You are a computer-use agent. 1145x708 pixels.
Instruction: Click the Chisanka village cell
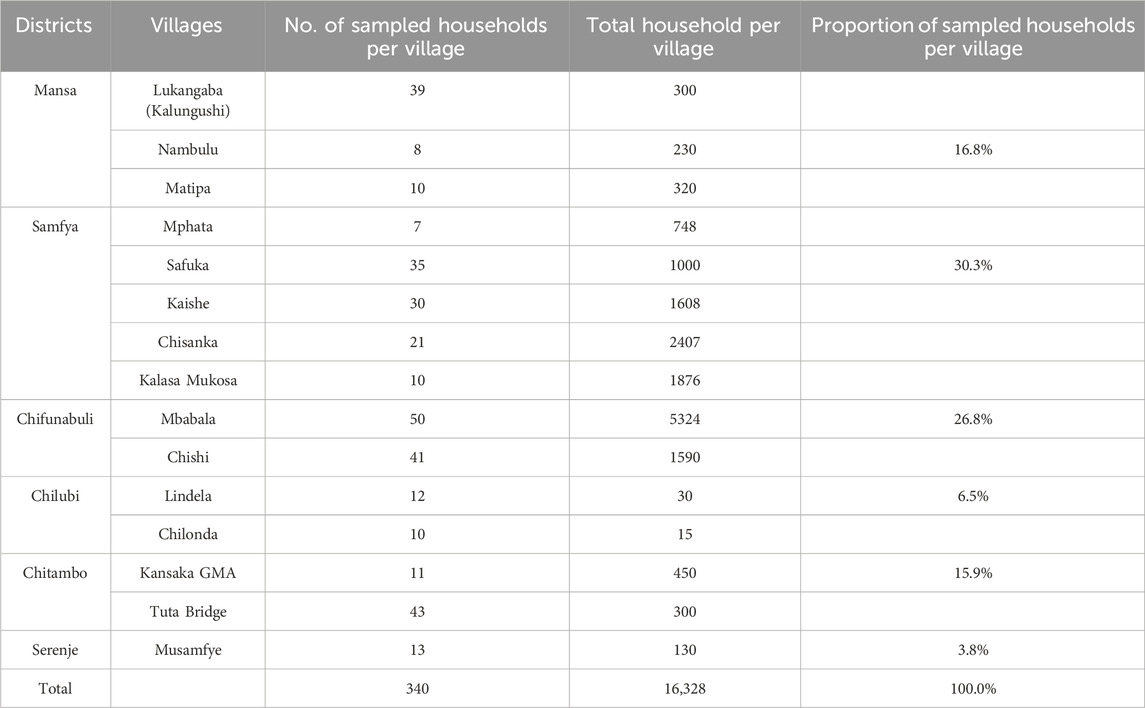(187, 342)
